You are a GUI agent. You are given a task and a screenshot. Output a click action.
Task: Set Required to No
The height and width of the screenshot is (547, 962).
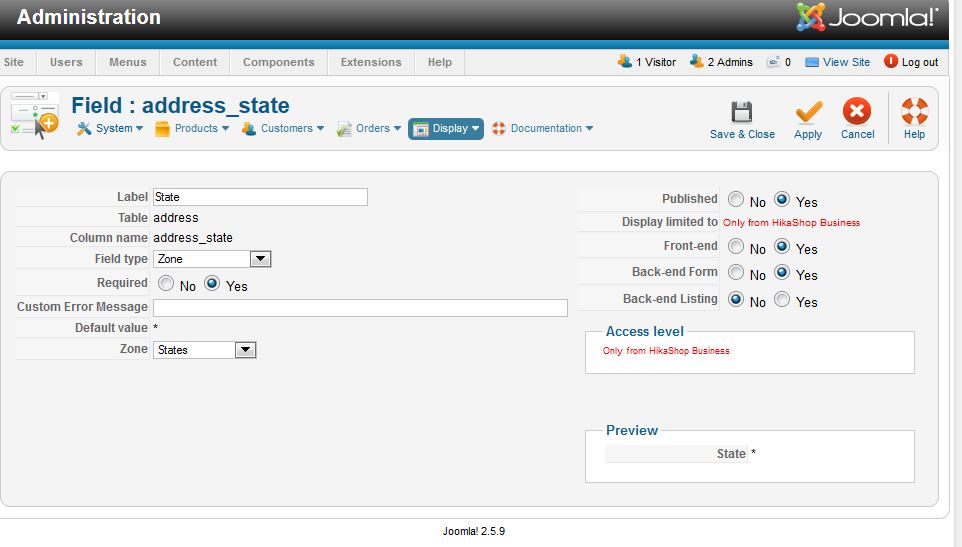pyautogui.click(x=166, y=283)
